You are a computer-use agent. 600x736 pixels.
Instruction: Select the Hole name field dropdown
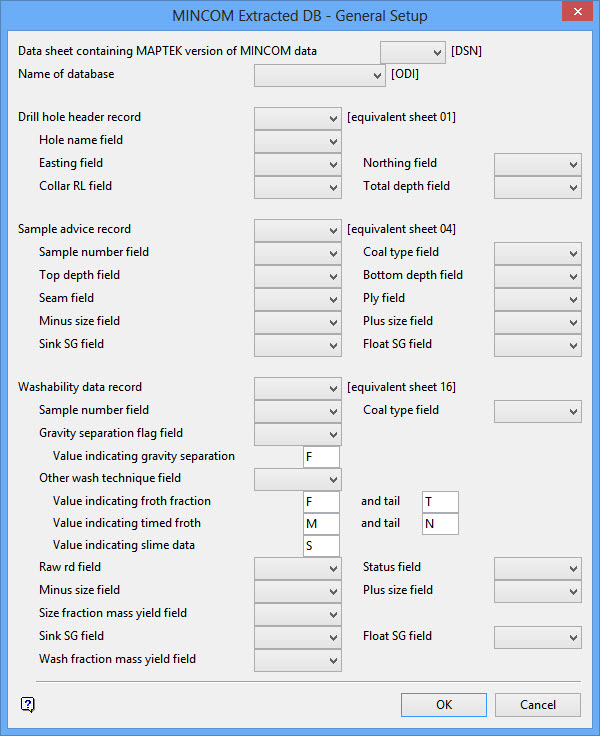click(x=298, y=141)
